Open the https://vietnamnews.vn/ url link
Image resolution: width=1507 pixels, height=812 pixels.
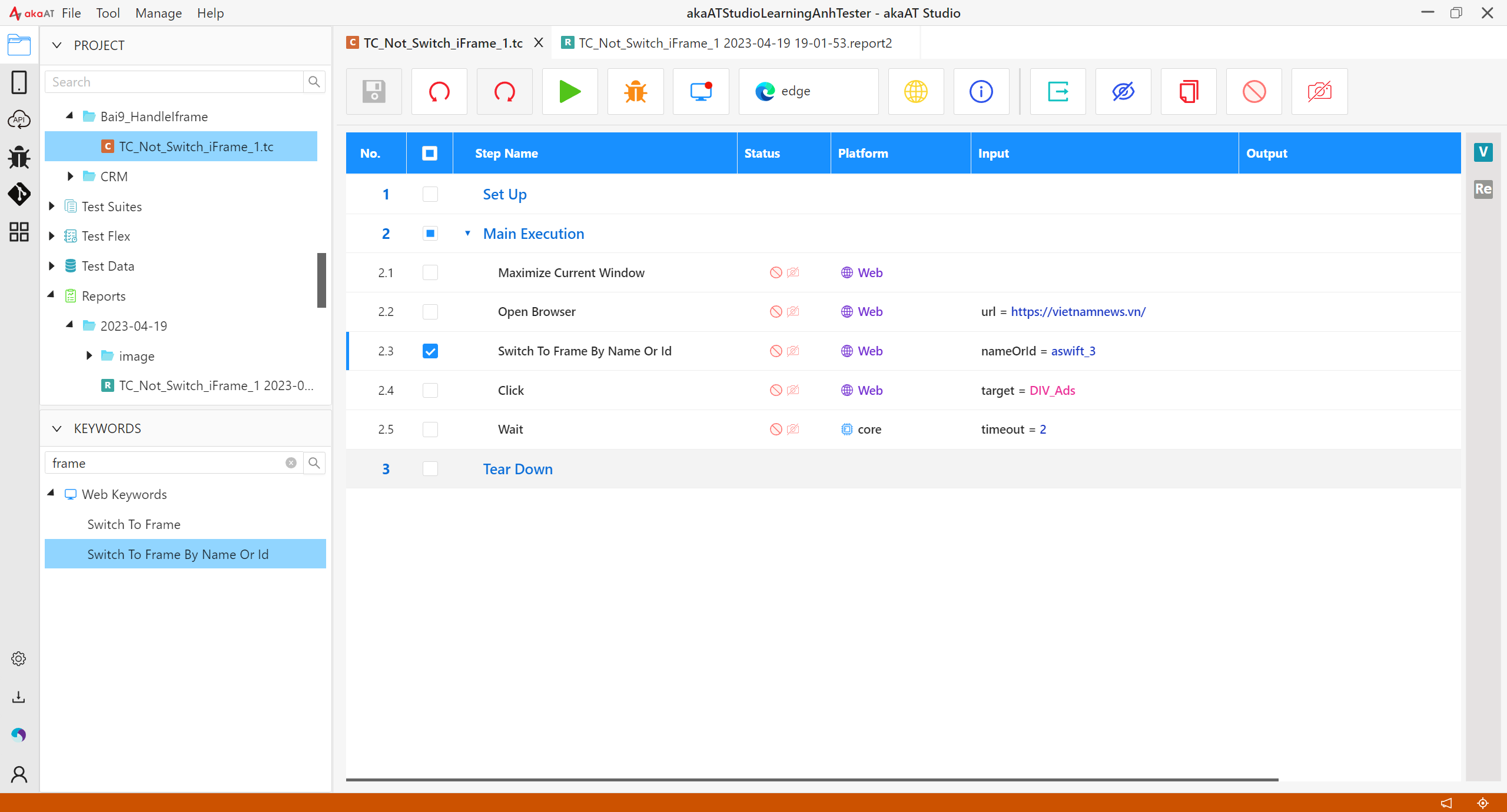(x=1078, y=312)
